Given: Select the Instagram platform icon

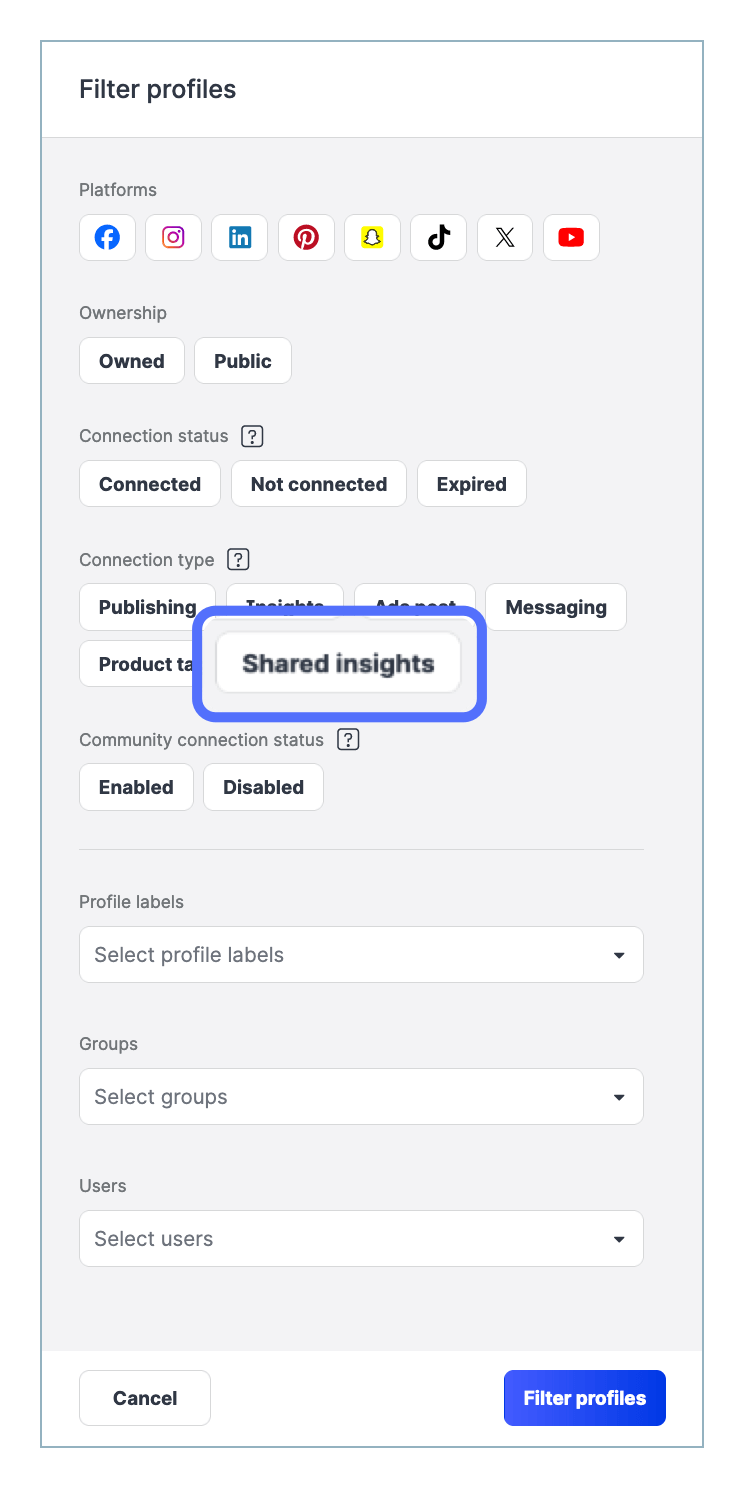Looking at the screenshot, I should [173, 237].
